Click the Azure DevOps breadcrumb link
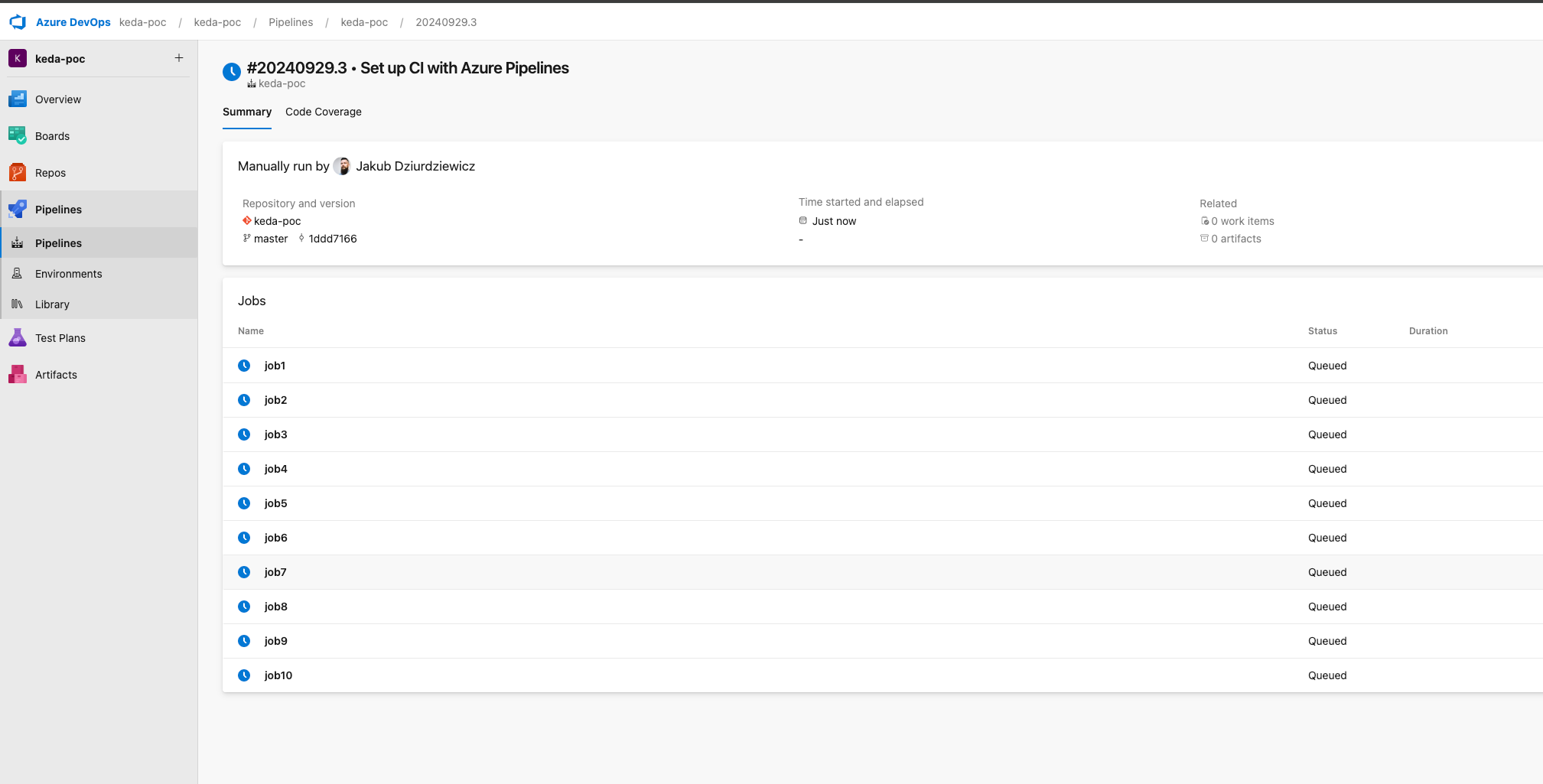The image size is (1543, 784). click(73, 22)
